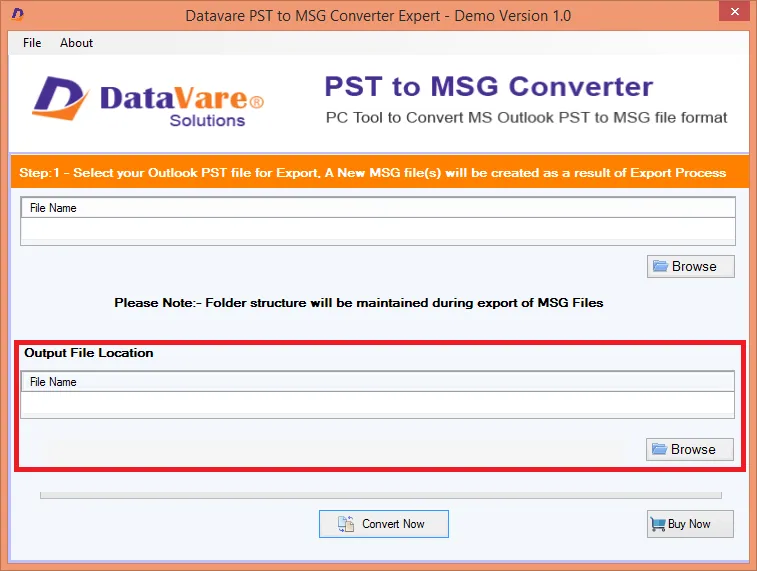Click the app icon in the title bar
Screen dimensions: 757x571
[17, 14]
